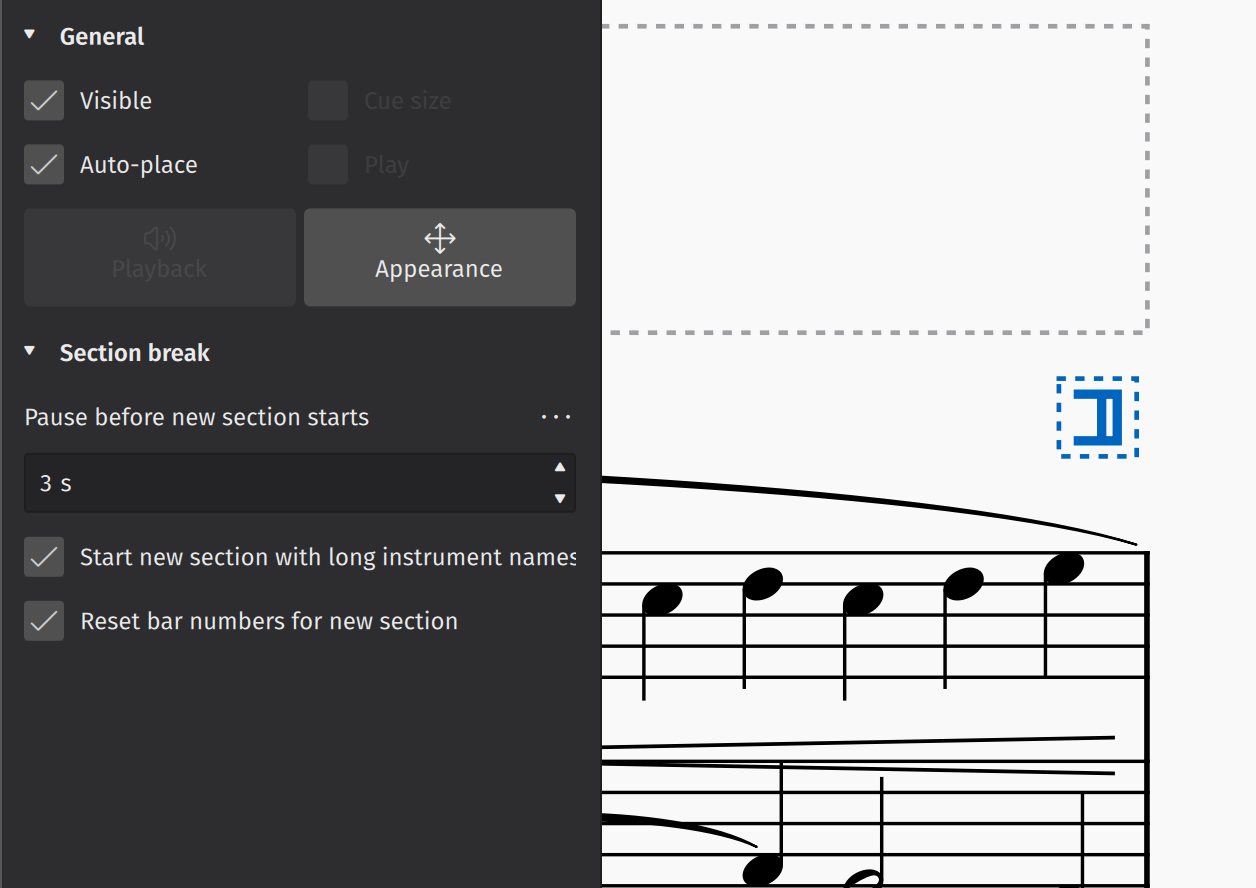Image resolution: width=1256 pixels, height=888 pixels.
Task: Toggle Start new section with long instrument names
Action: coord(43,557)
